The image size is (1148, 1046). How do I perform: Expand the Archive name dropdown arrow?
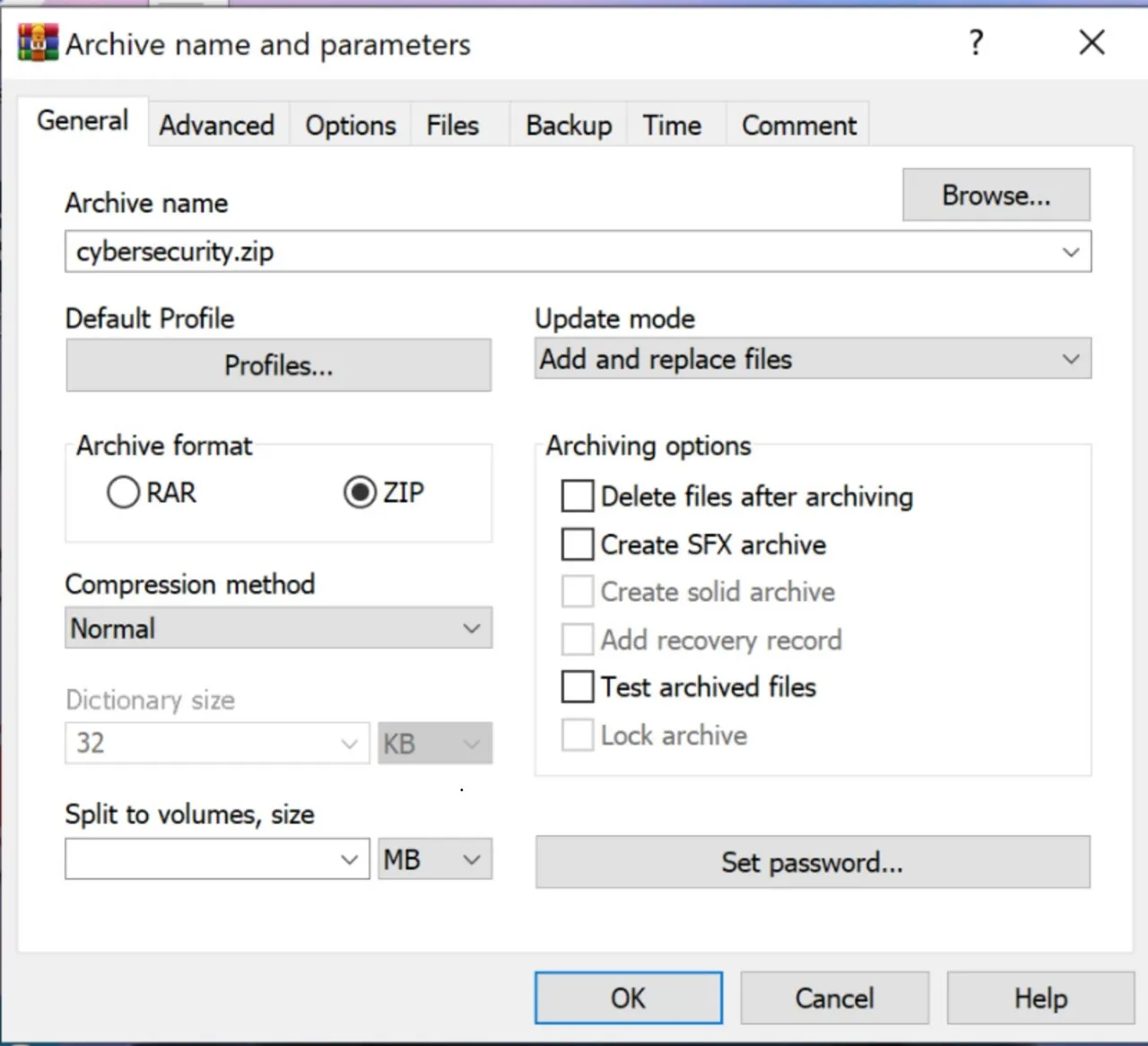click(1071, 252)
